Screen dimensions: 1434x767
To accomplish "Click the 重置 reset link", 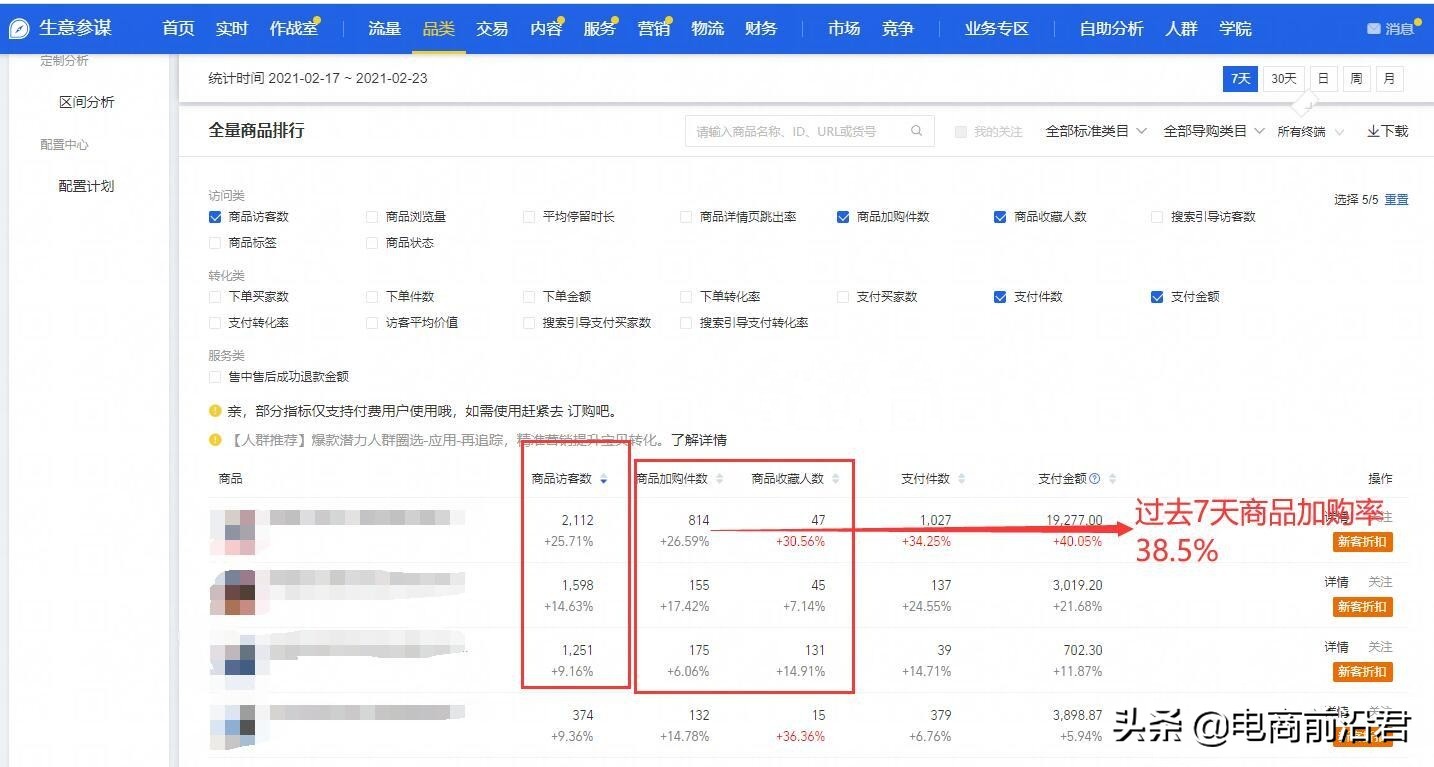I will pyautogui.click(x=1396, y=199).
